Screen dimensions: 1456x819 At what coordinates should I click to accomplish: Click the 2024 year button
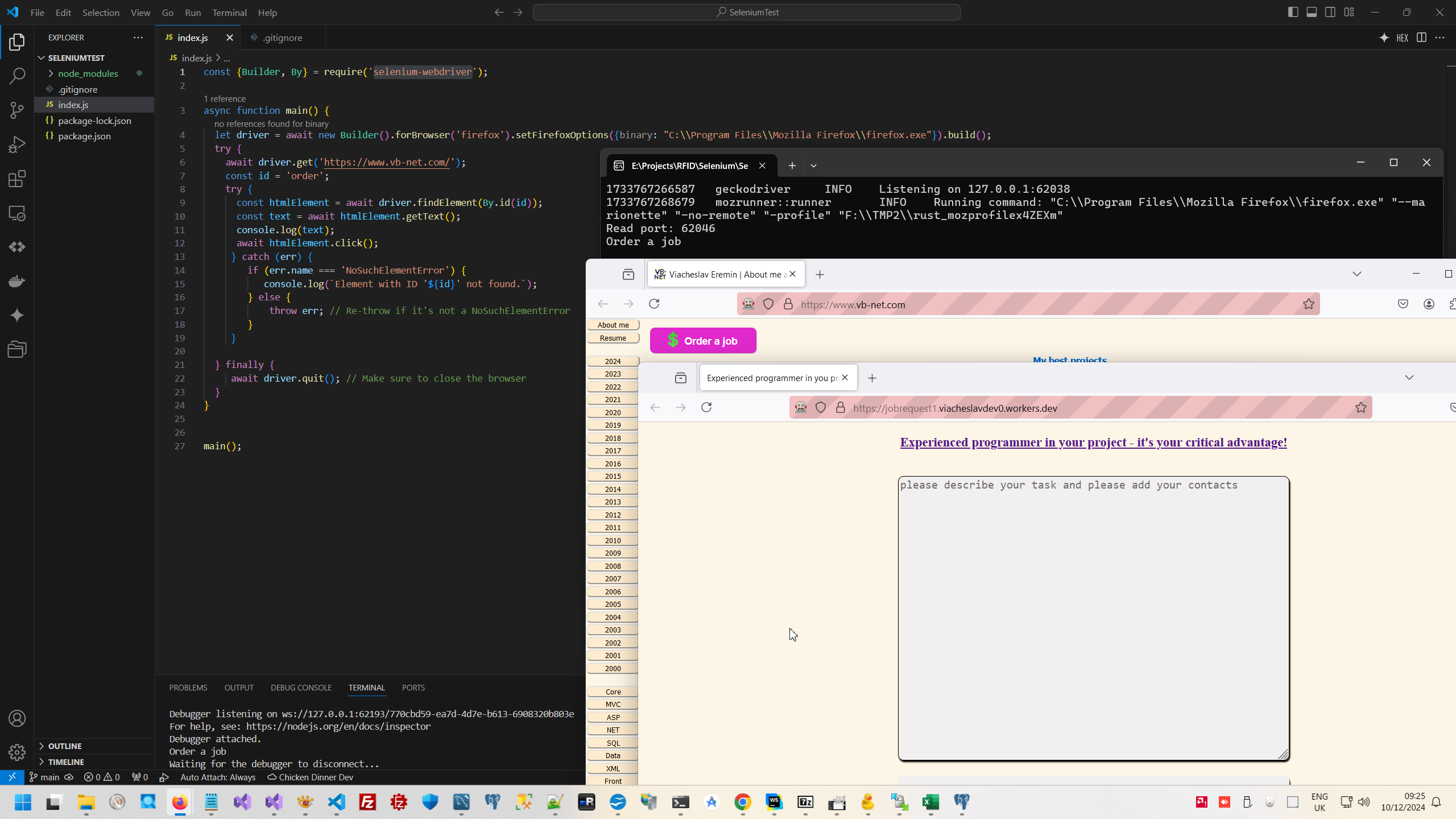pos(613,361)
